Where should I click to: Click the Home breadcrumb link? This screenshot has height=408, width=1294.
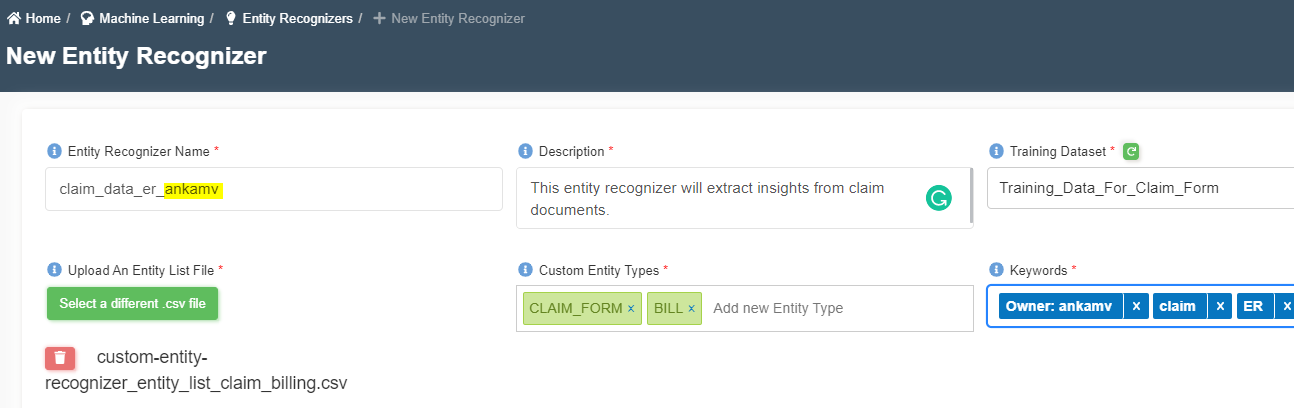(33, 18)
